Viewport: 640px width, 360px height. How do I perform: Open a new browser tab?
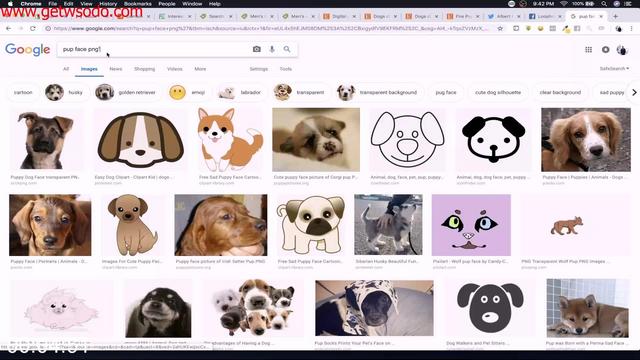[x=615, y=16]
